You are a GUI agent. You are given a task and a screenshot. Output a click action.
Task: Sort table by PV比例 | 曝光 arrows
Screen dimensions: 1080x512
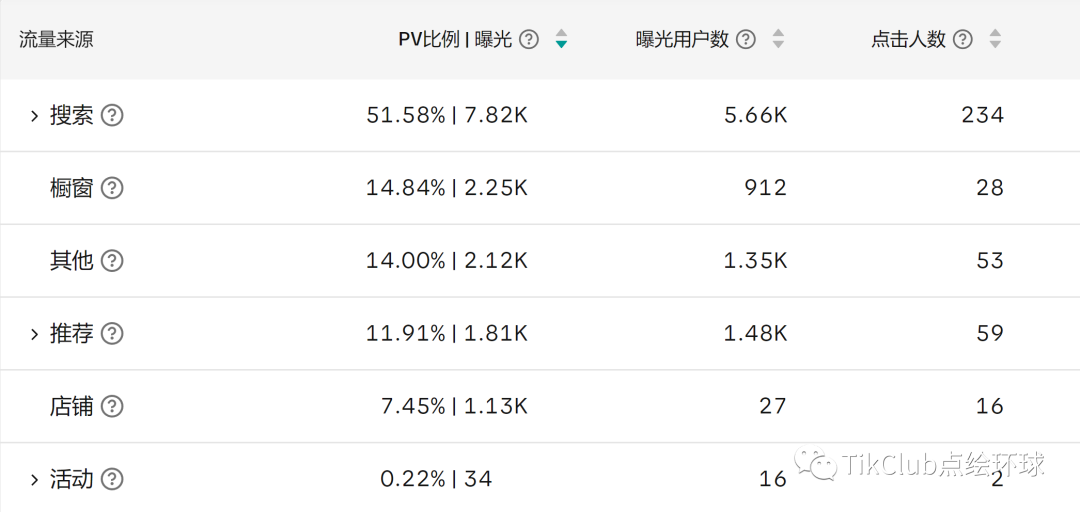pyautogui.click(x=561, y=40)
